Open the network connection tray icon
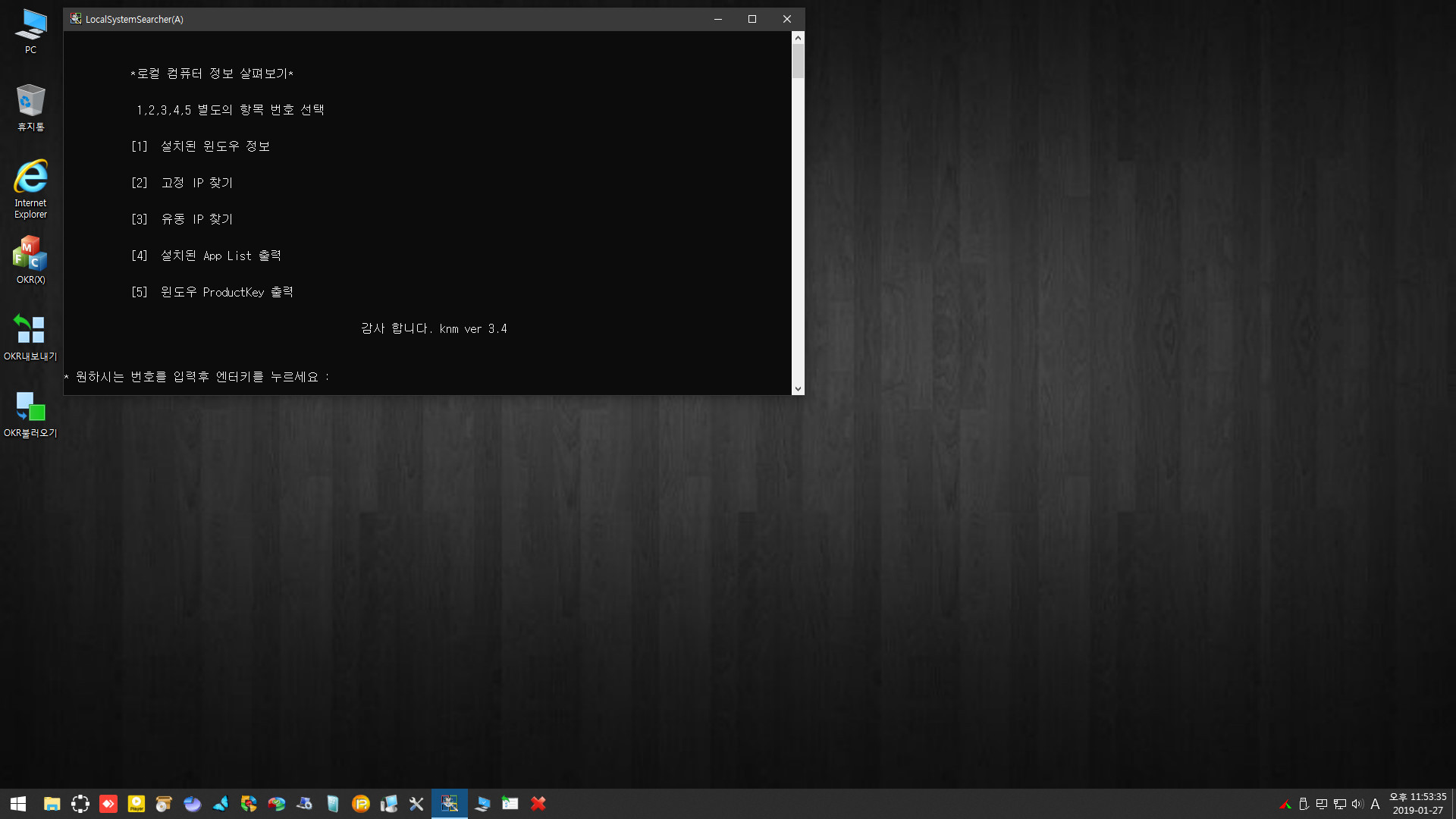This screenshot has height=819, width=1456. (x=1340, y=805)
